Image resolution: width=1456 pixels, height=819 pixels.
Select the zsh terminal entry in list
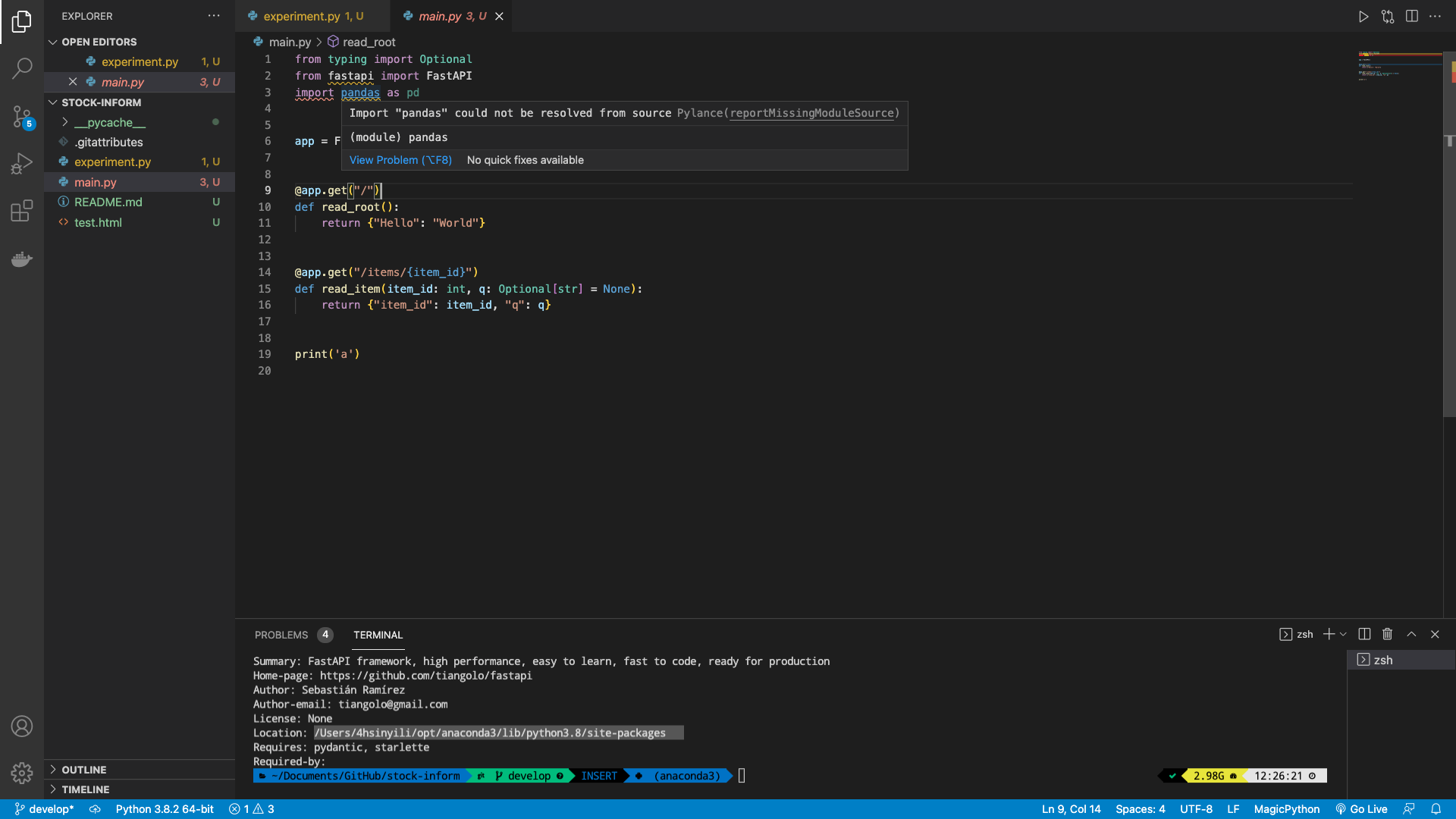pyautogui.click(x=1401, y=660)
